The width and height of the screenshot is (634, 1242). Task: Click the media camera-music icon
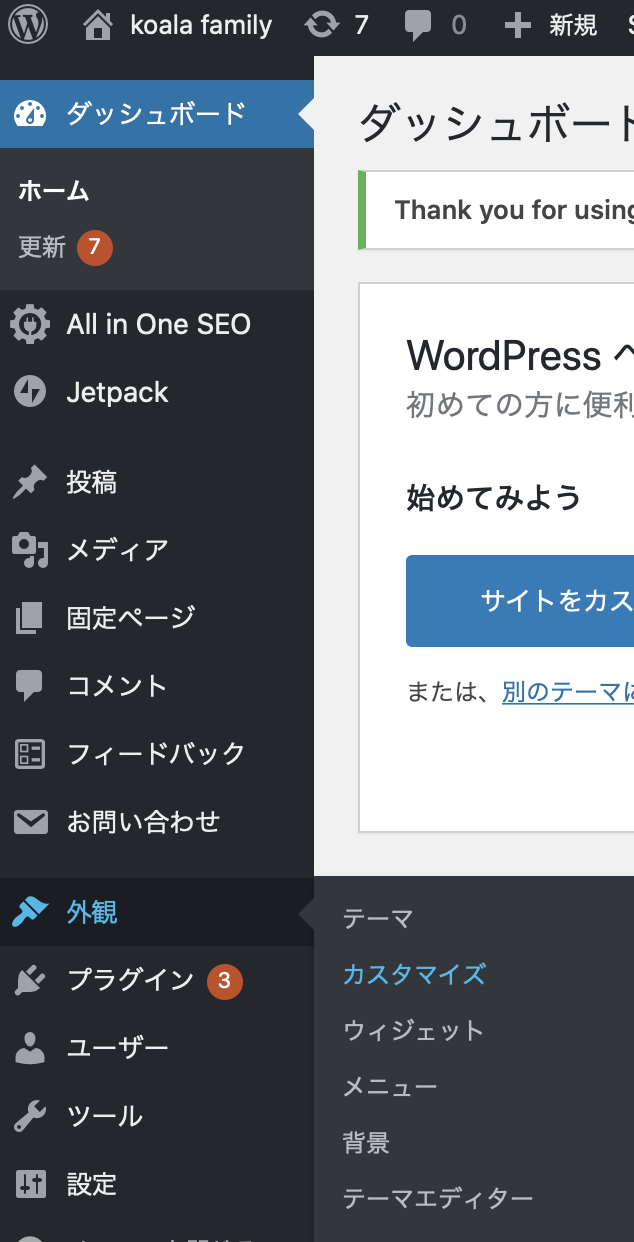point(30,550)
